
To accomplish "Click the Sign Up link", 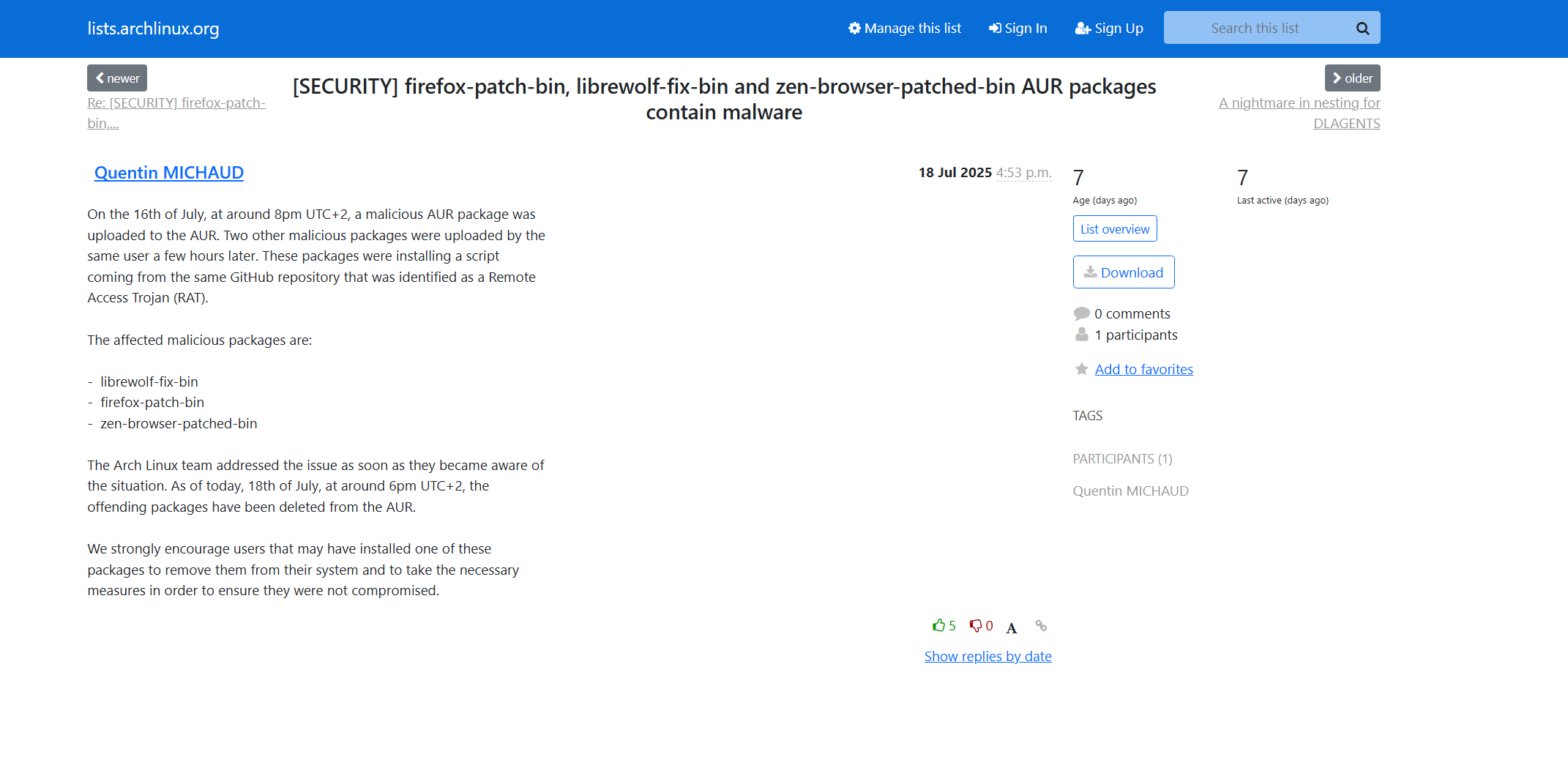I will click(x=1109, y=29).
